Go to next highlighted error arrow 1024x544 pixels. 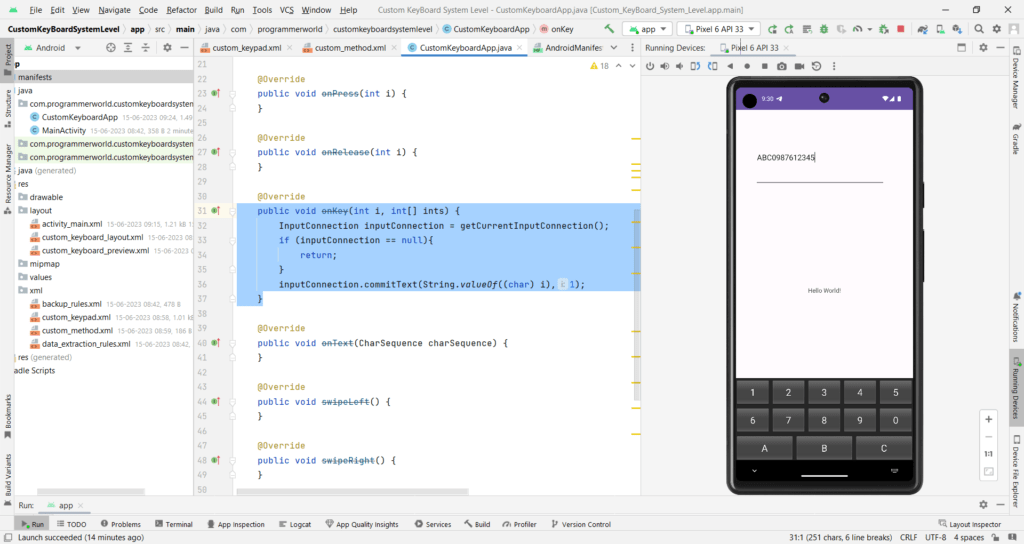click(632, 66)
